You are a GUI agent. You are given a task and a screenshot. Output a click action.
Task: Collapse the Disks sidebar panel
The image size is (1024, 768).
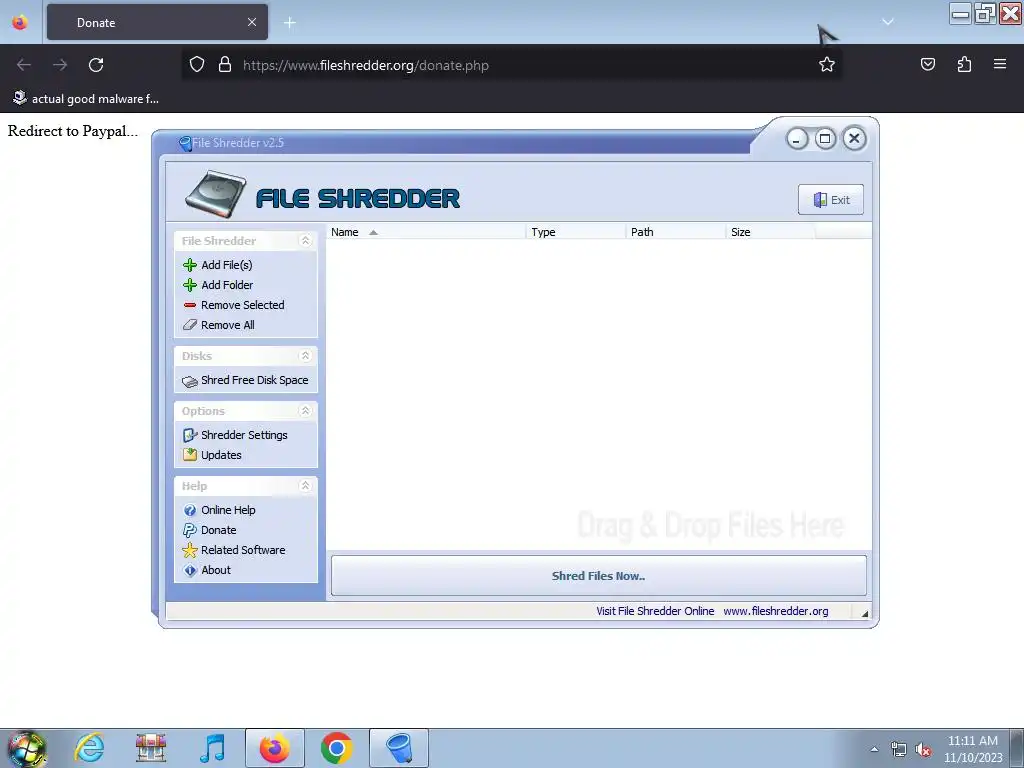[x=305, y=356]
